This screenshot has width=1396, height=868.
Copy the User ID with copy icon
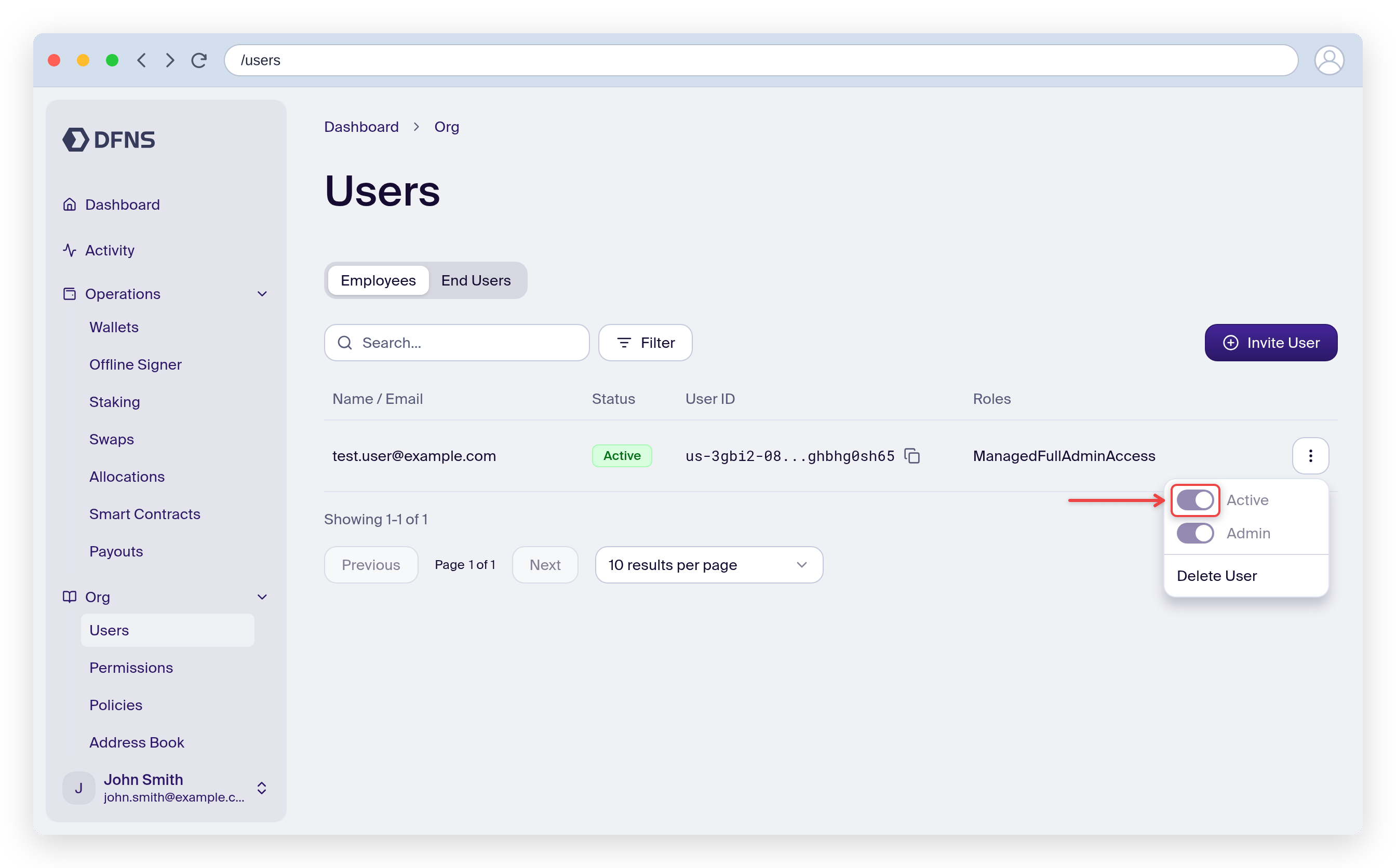(x=912, y=456)
